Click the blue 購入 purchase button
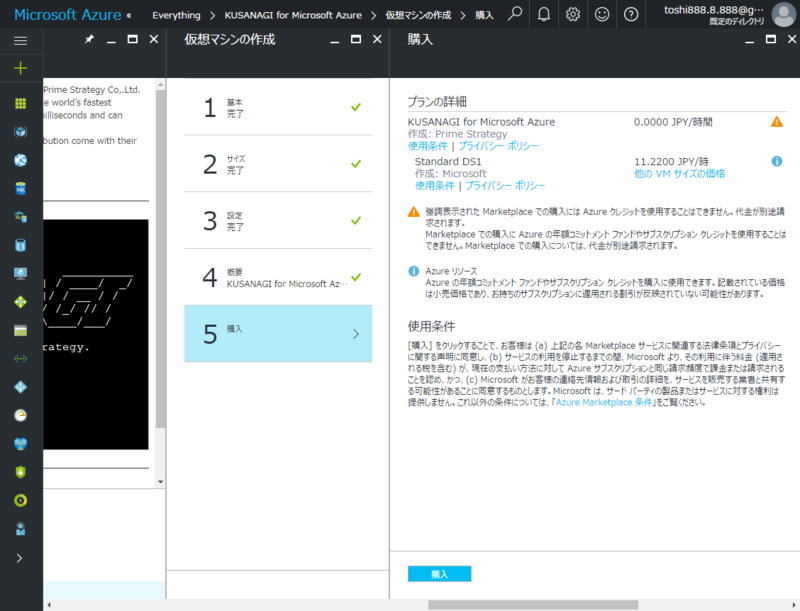Viewport: 800px width, 611px height. pyautogui.click(x=439, y=574)
